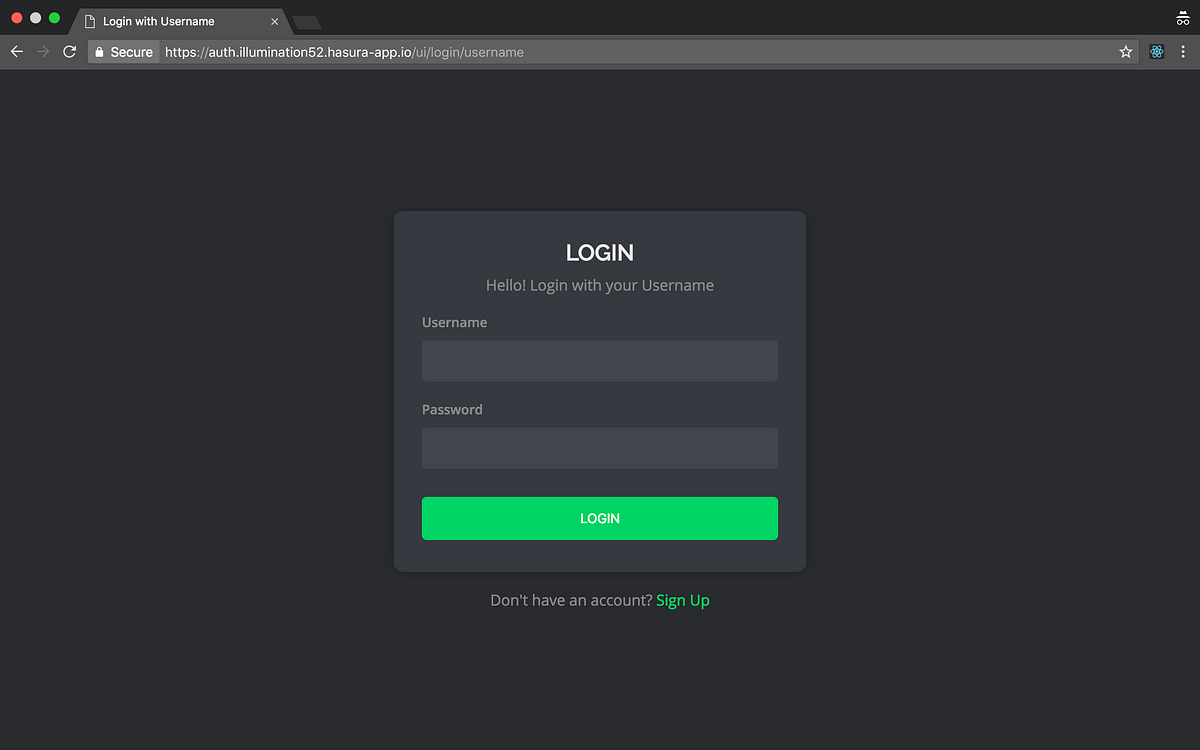Open a new browser tab
Image resolution: width=1200 pixels, height=750 pixels.
306,20
